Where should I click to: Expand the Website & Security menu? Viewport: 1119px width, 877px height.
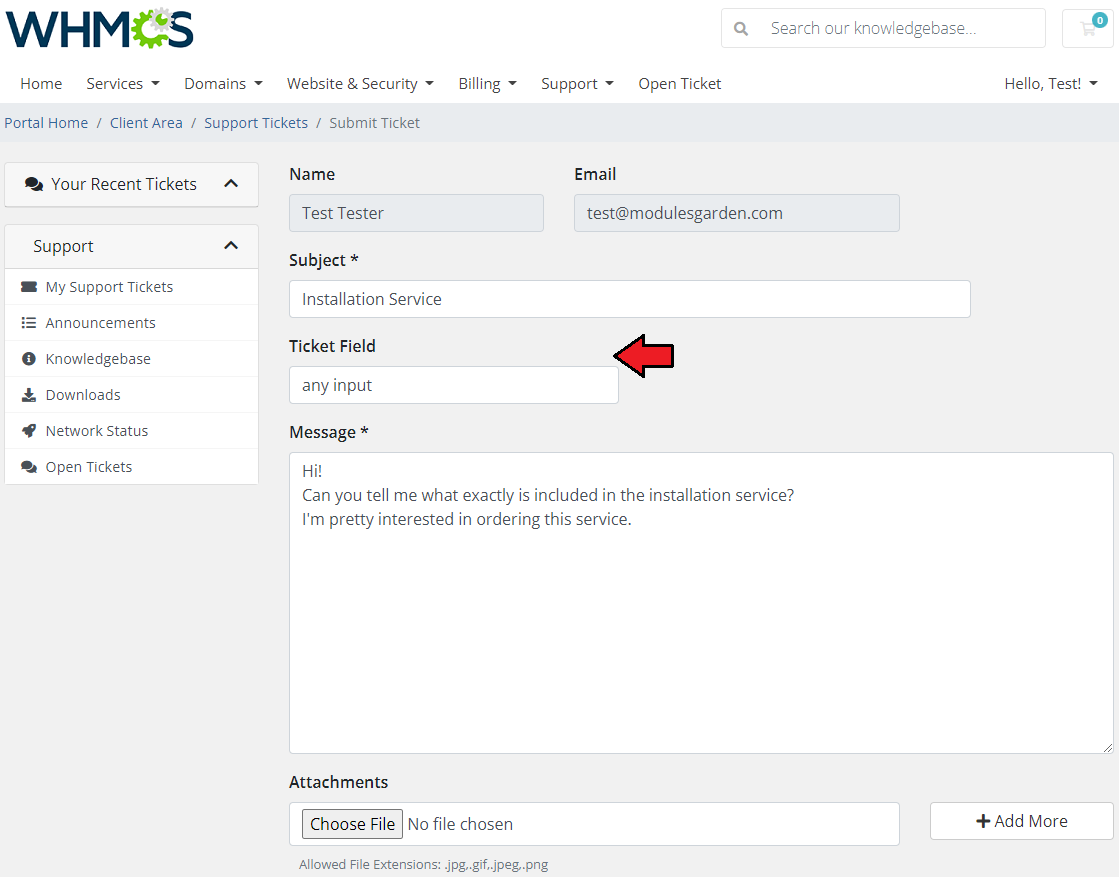[x=360, y=83]
